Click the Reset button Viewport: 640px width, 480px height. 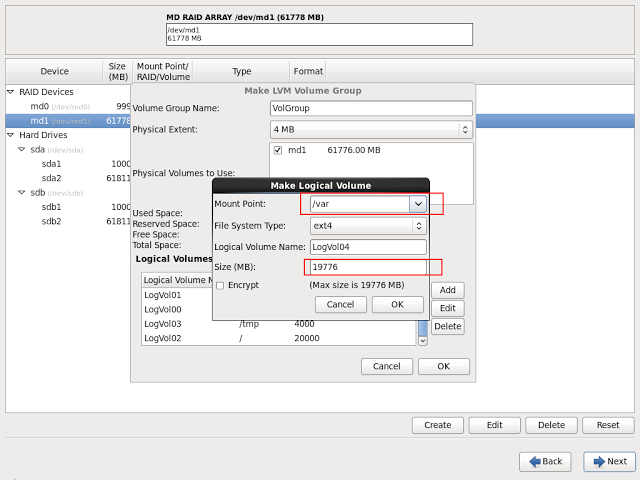coord(608,425)
